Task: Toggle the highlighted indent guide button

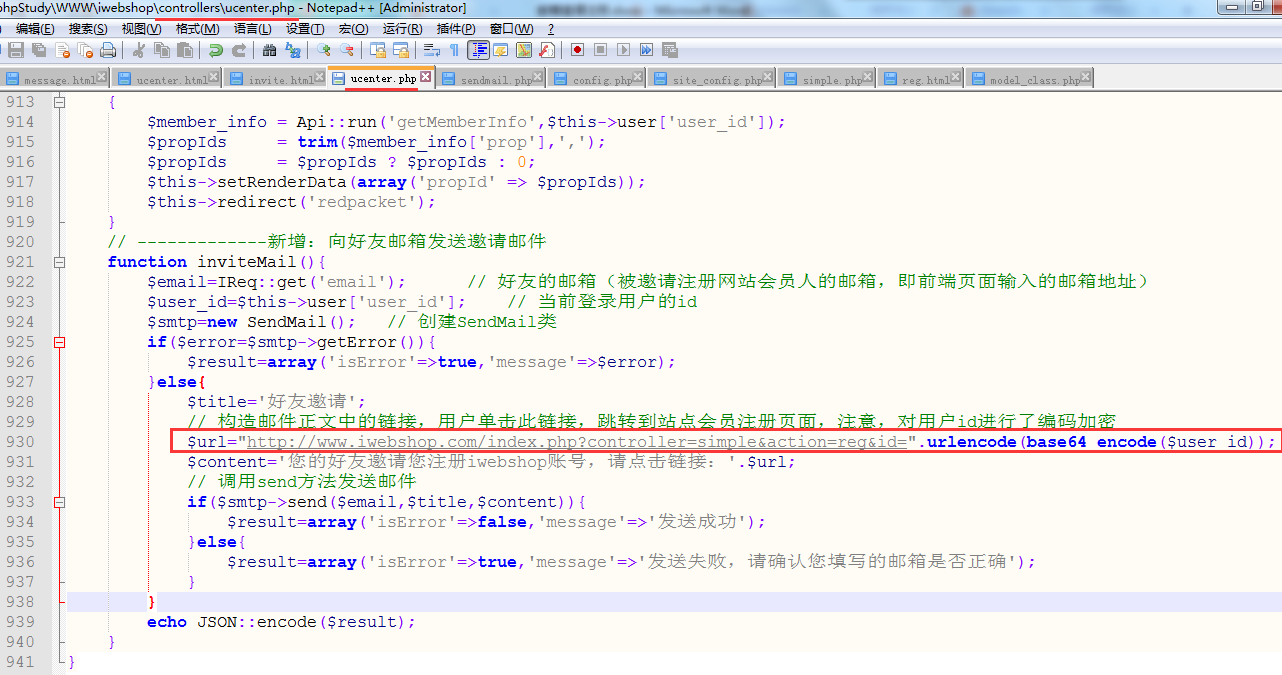Action: point(479,50)
